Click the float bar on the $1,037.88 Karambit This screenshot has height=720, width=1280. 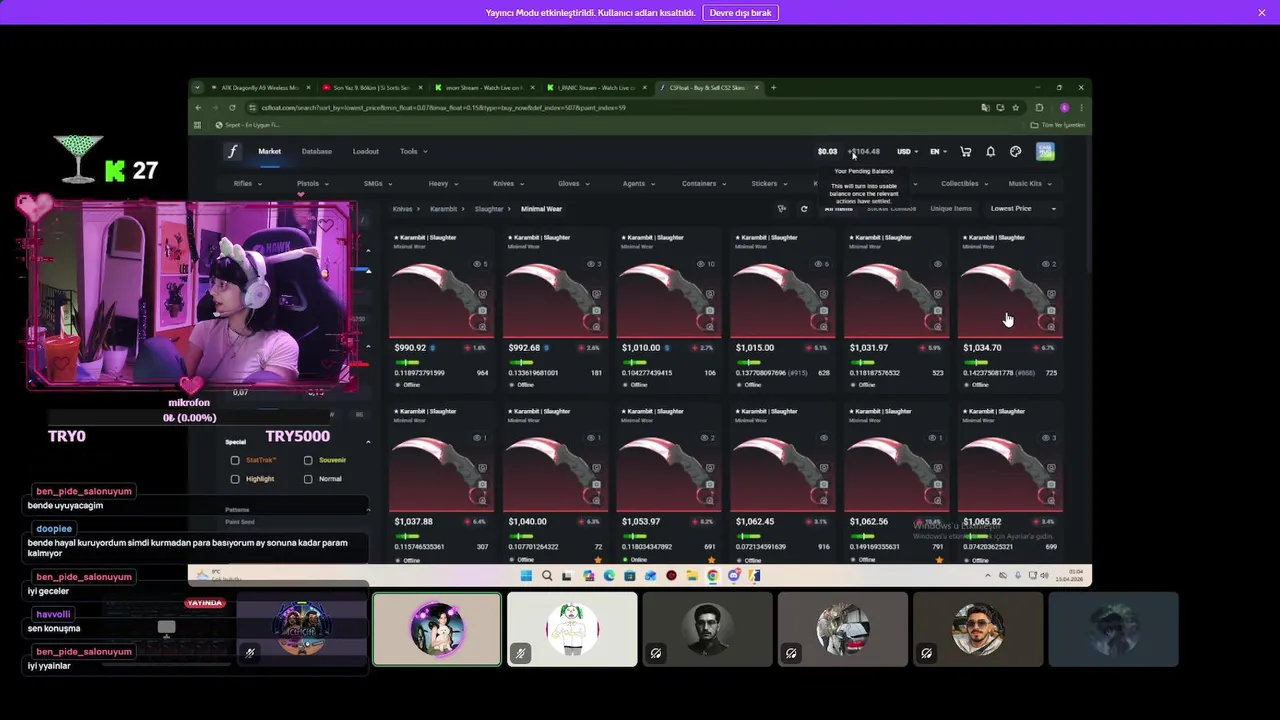coord(408,536)
